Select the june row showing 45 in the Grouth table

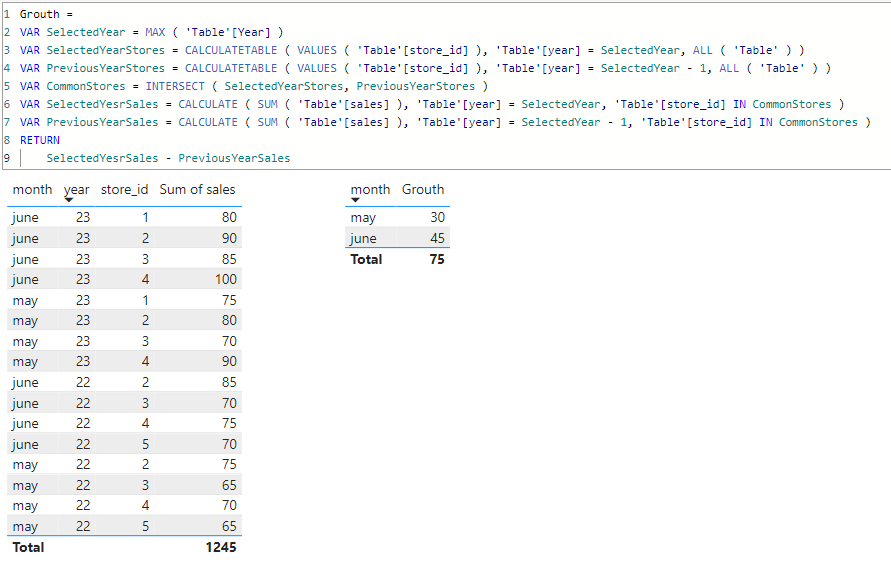[x=397, y=238]
